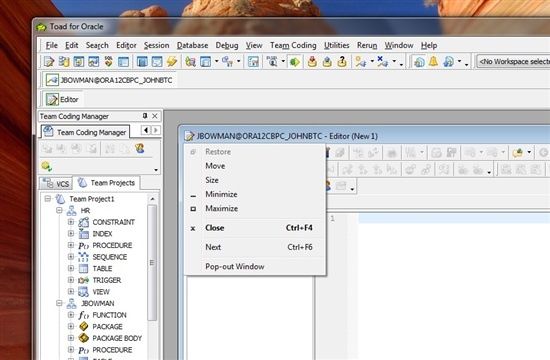550x360 pixels.
Task: Collapse the HR schema node
Action: click(x=59, y=211)
